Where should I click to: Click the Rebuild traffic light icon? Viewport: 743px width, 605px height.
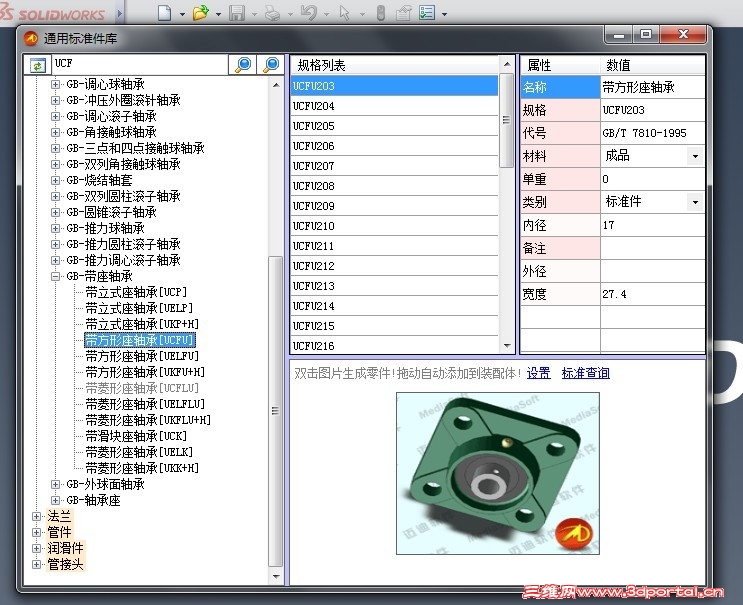381,13
